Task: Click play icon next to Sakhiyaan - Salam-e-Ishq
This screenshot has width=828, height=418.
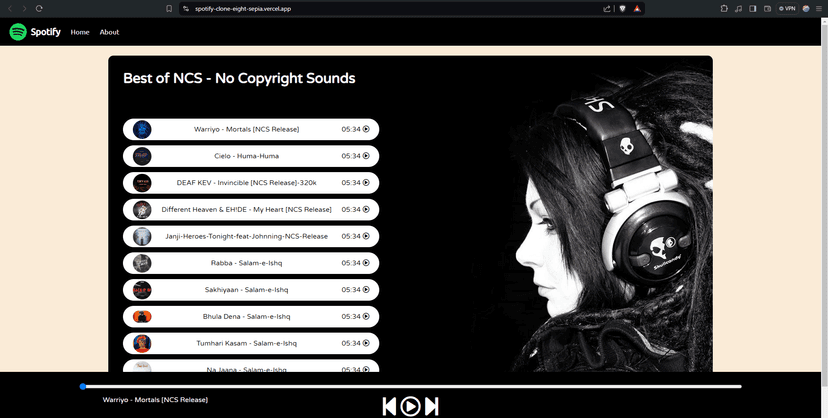Action: coord(366,290)
